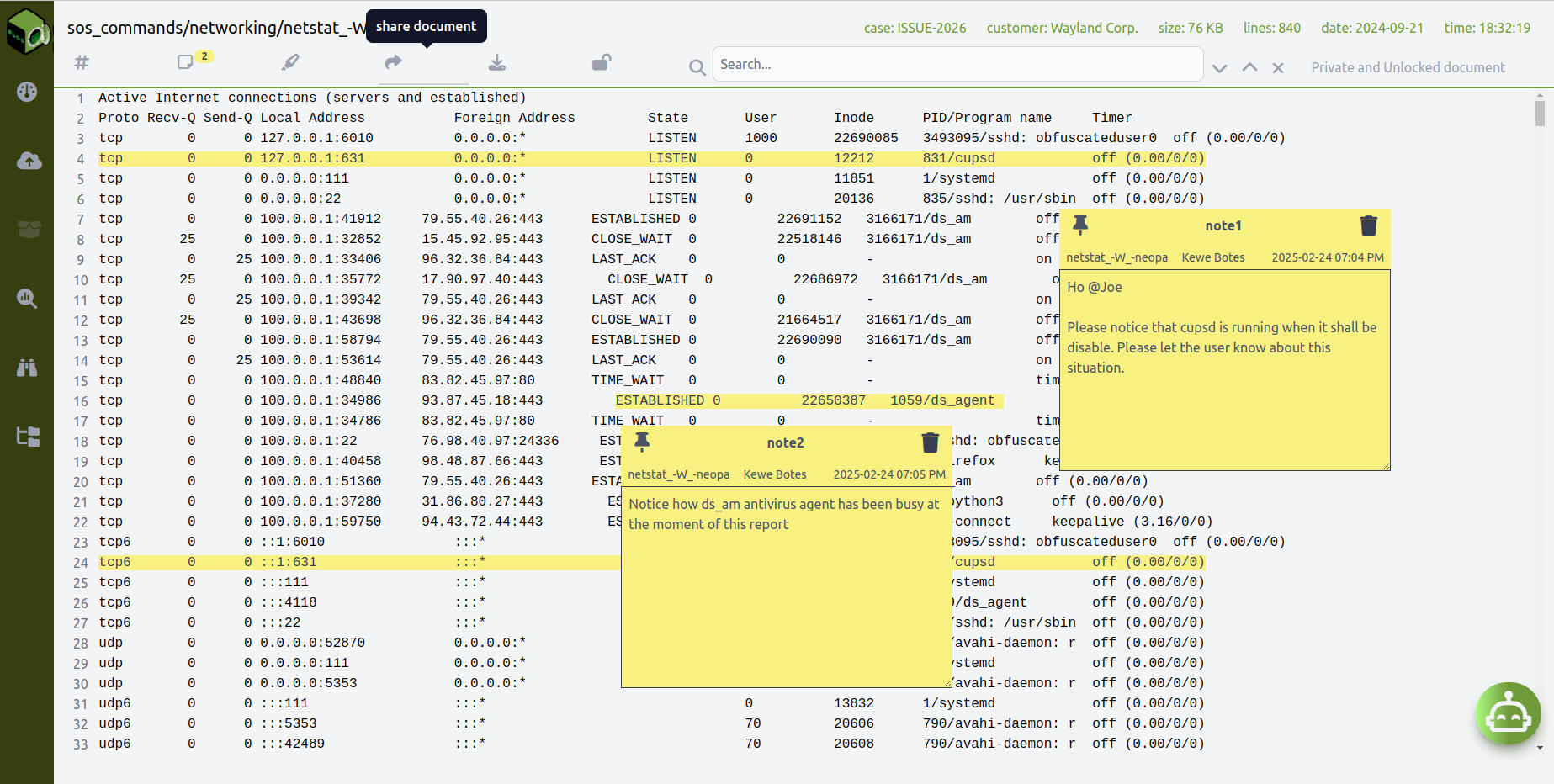Click the note1 timestamp 07:04 PM

click(1328, 257)
